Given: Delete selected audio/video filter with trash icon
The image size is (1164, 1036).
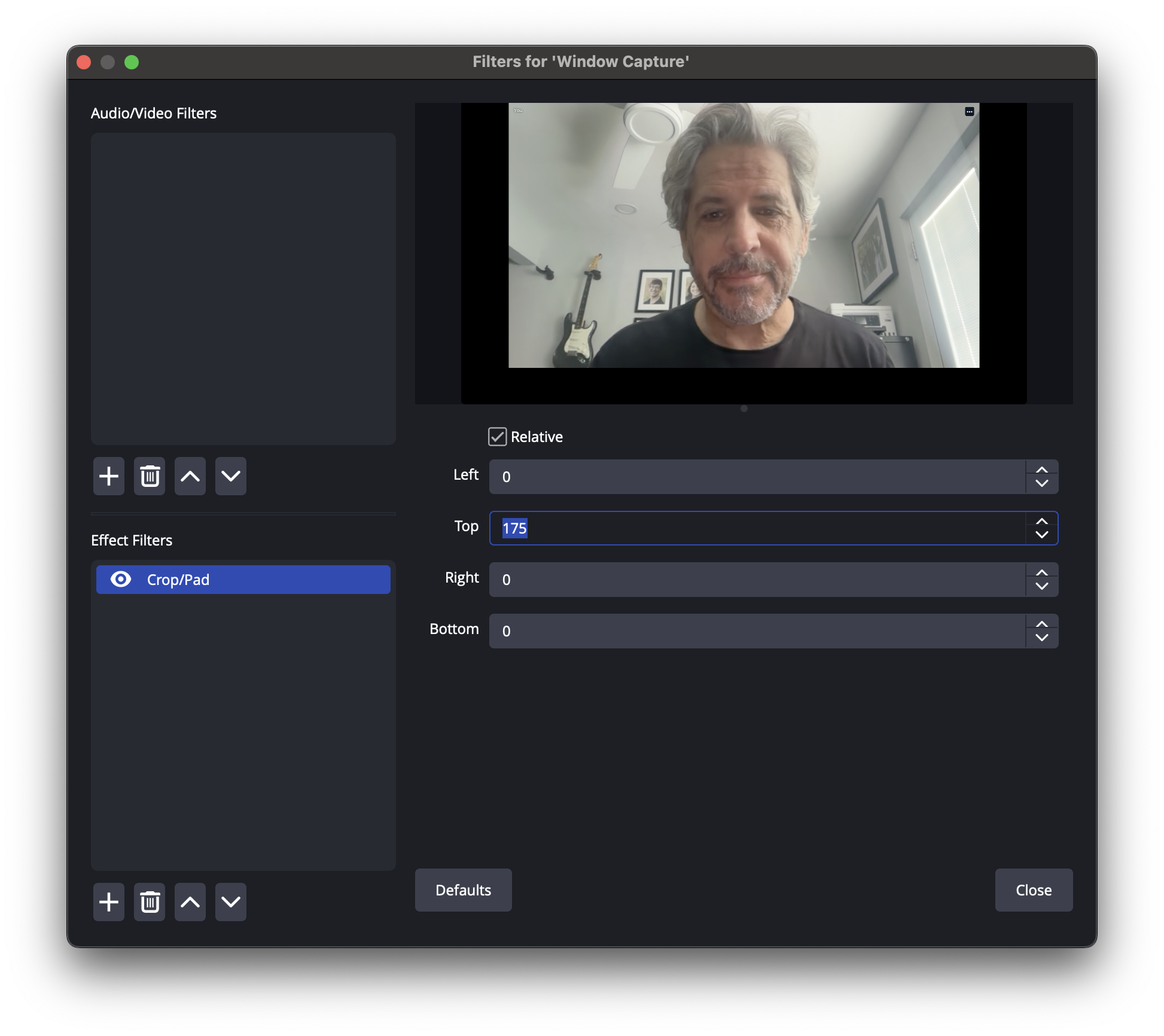Looking at the screenshot, I should point(150,477).
